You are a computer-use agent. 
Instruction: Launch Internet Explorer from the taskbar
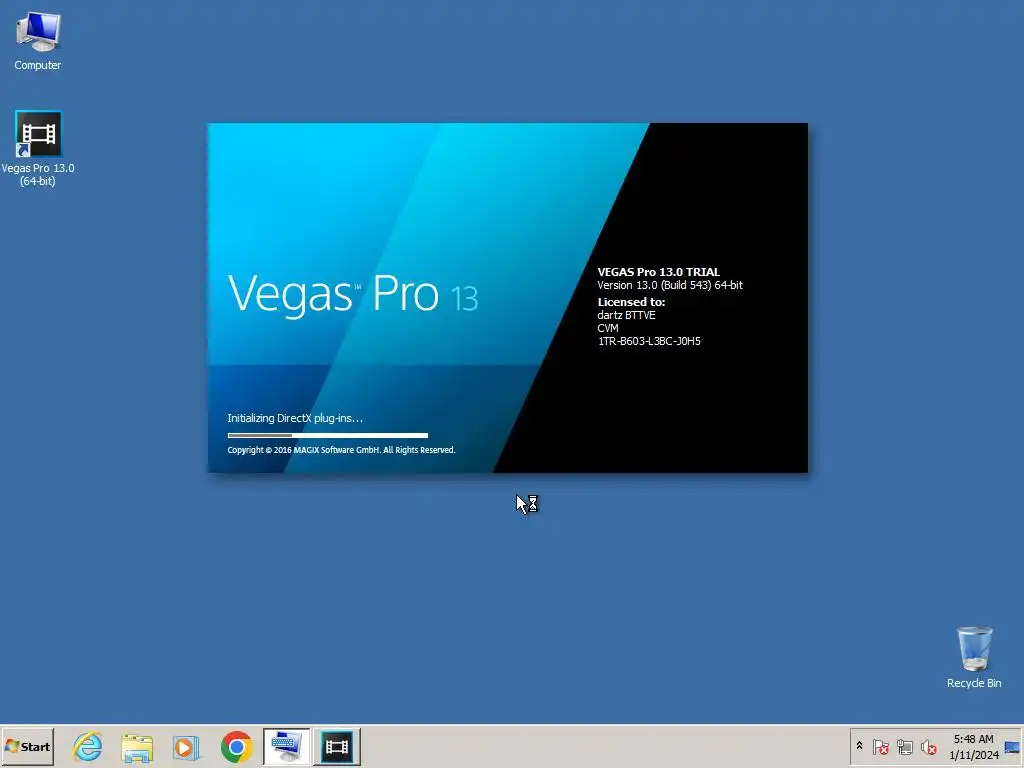point(88,746)
